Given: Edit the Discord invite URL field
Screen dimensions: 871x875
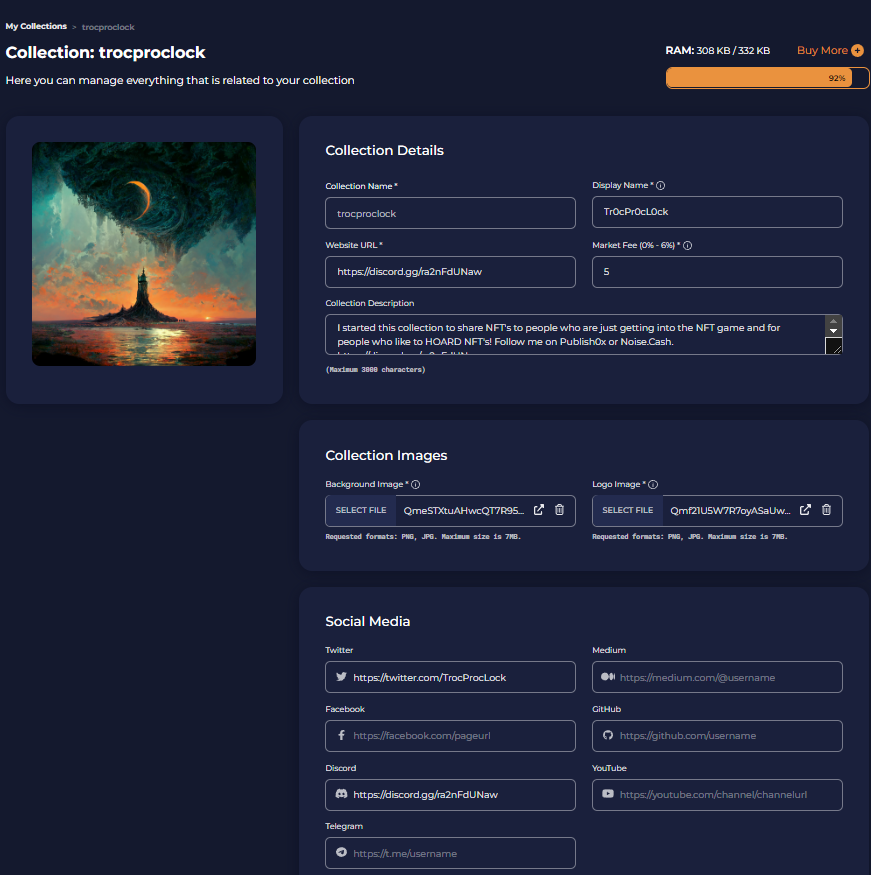Looking at the screenshot, I should pyautogui.click(x=450, y=795).
